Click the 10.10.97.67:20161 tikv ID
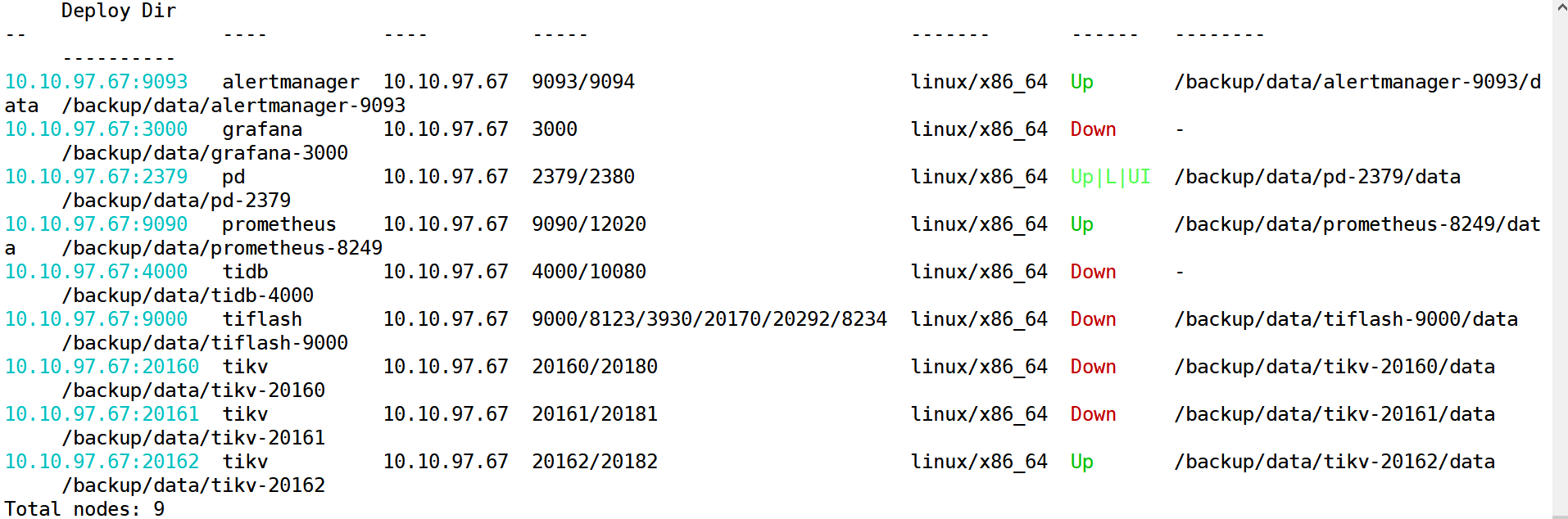Viewport: 1568px width, 519px height. [x=102, y=414]
